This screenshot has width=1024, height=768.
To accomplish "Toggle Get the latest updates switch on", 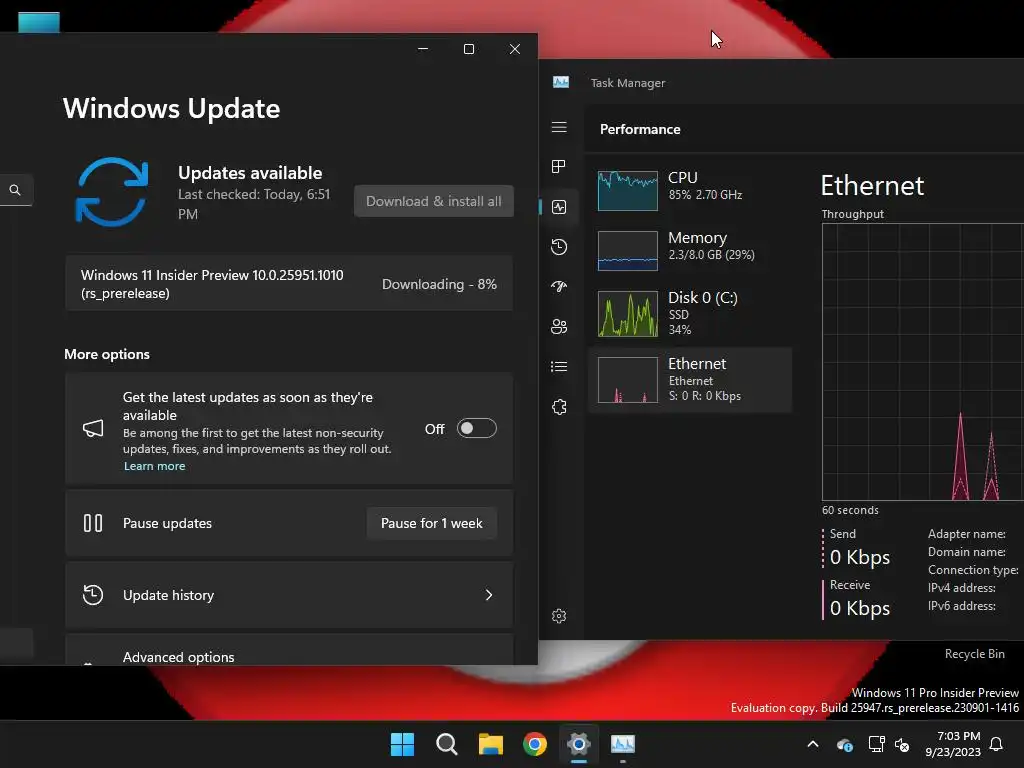I will tap(477, 428).
